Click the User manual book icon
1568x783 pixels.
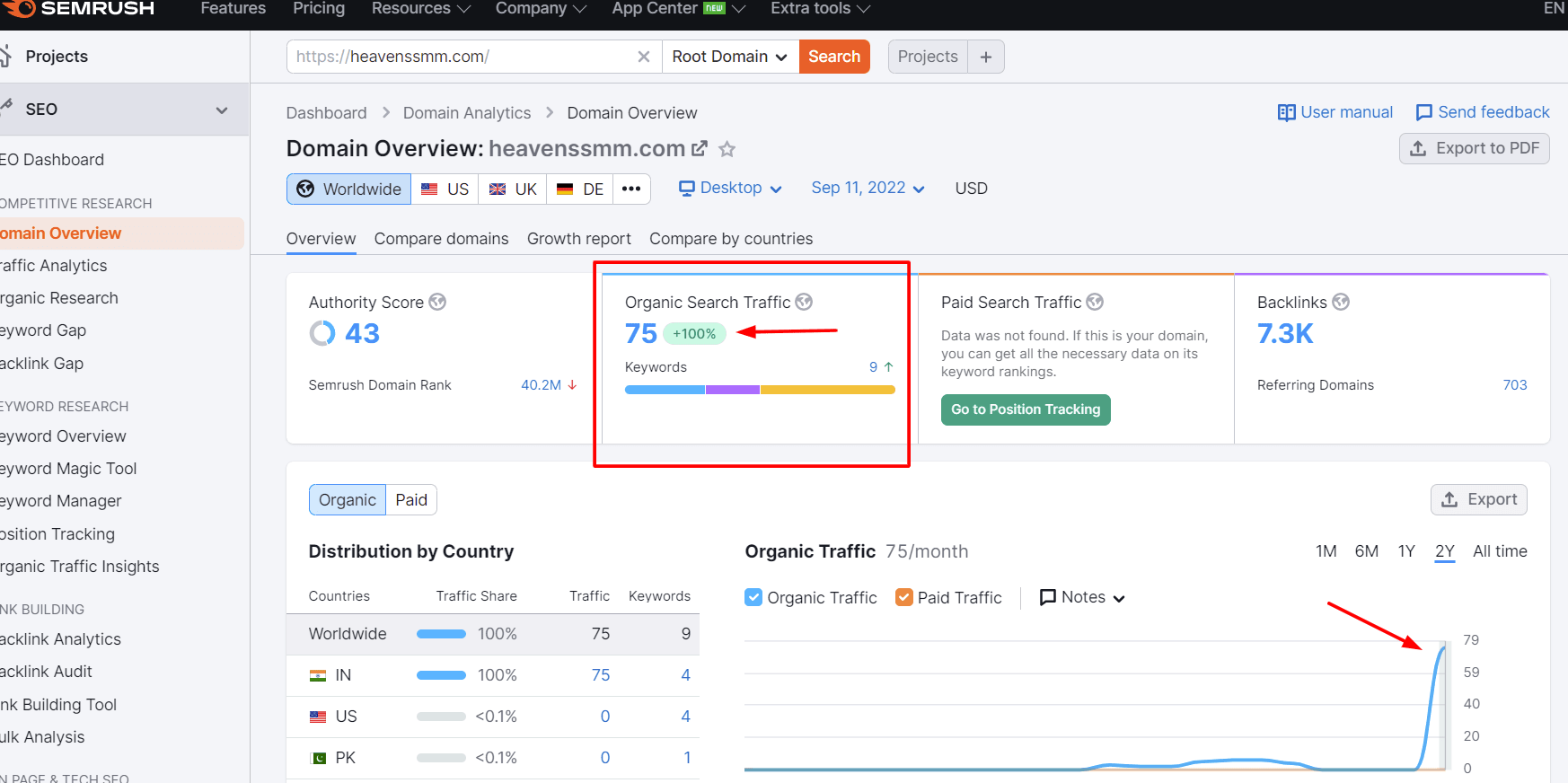pyautogui.click(x=1287, y=112)
